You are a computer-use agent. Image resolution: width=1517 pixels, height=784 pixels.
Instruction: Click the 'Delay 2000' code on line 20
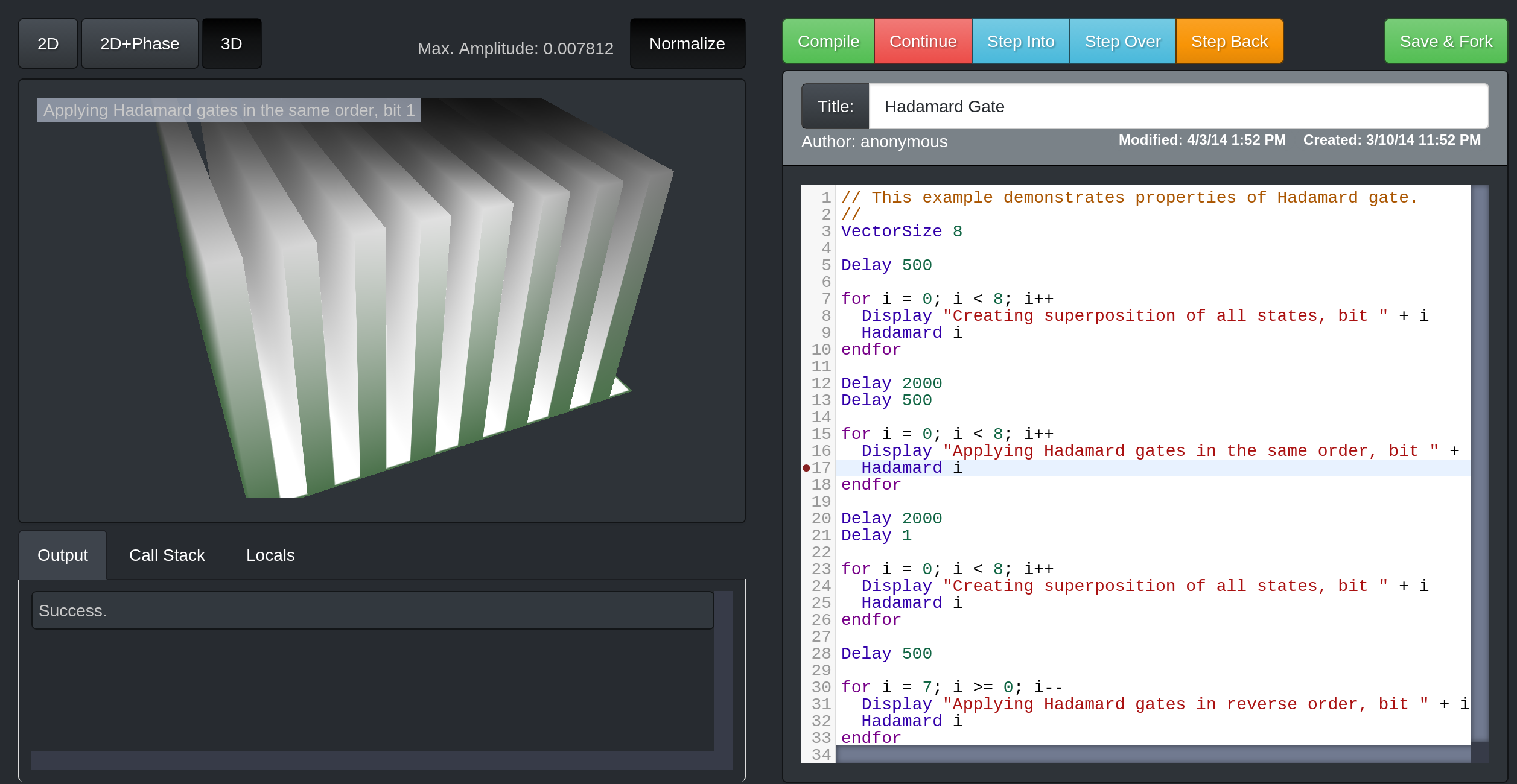891,519
